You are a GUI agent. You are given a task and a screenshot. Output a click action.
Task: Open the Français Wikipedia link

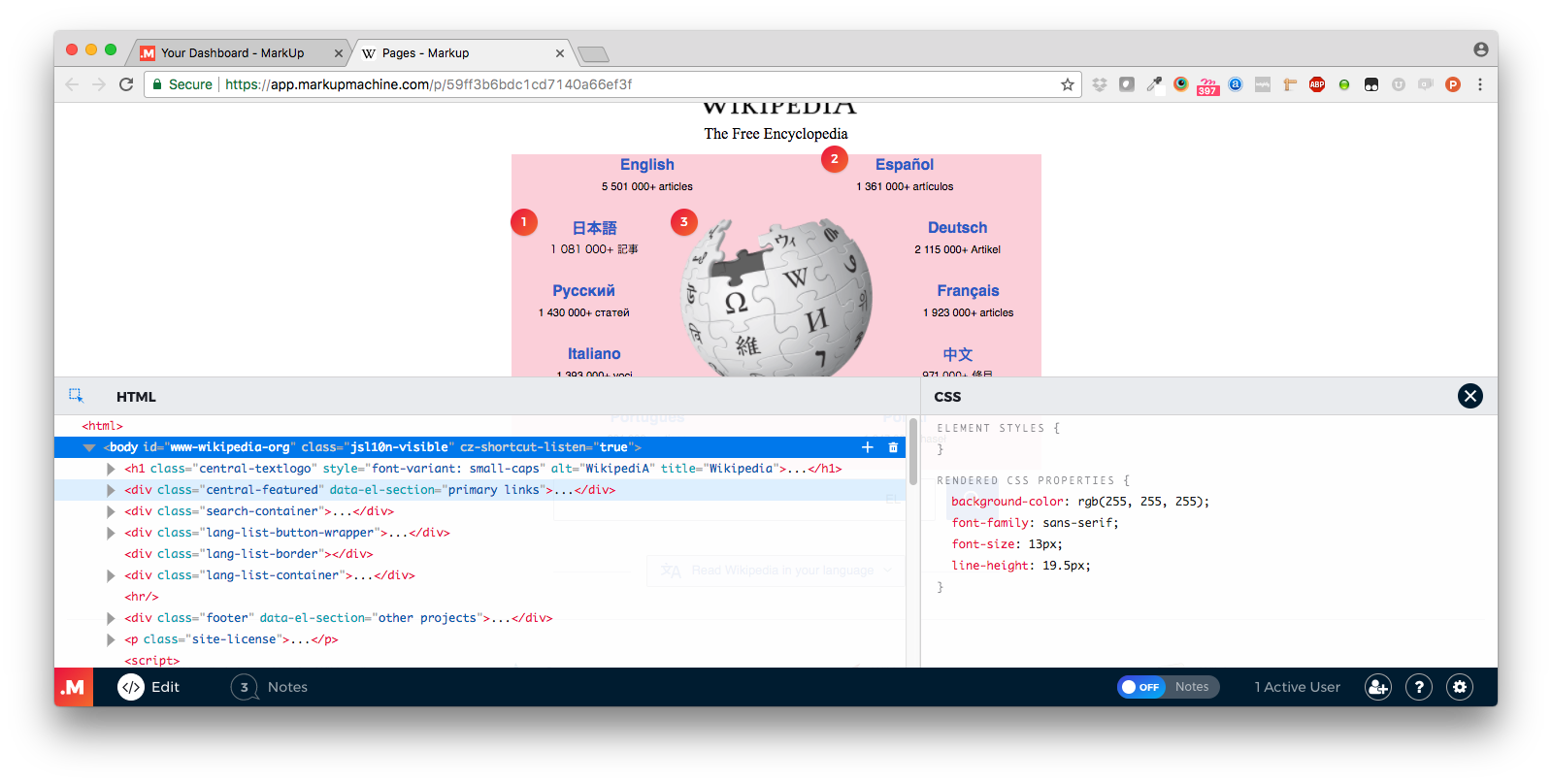(x=968, y=291)
